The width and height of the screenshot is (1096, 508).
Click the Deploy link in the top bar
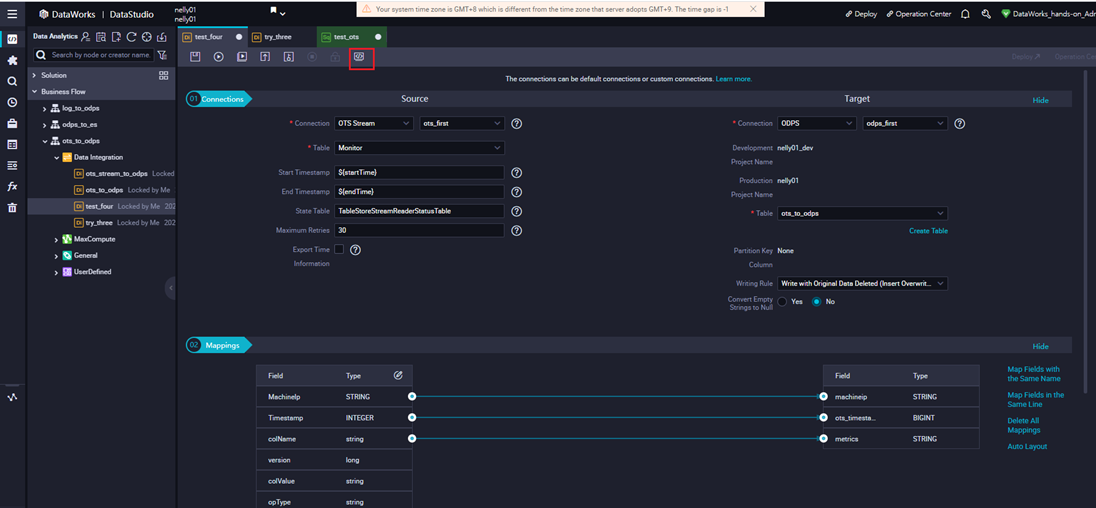coord(861,13)
